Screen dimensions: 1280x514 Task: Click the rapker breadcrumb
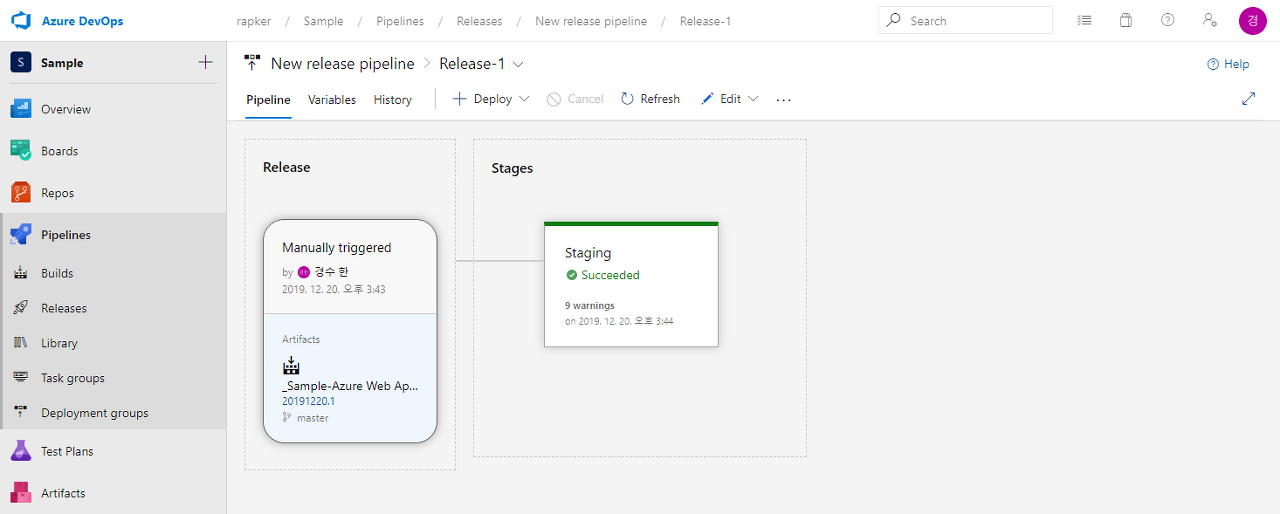(254, 21)
